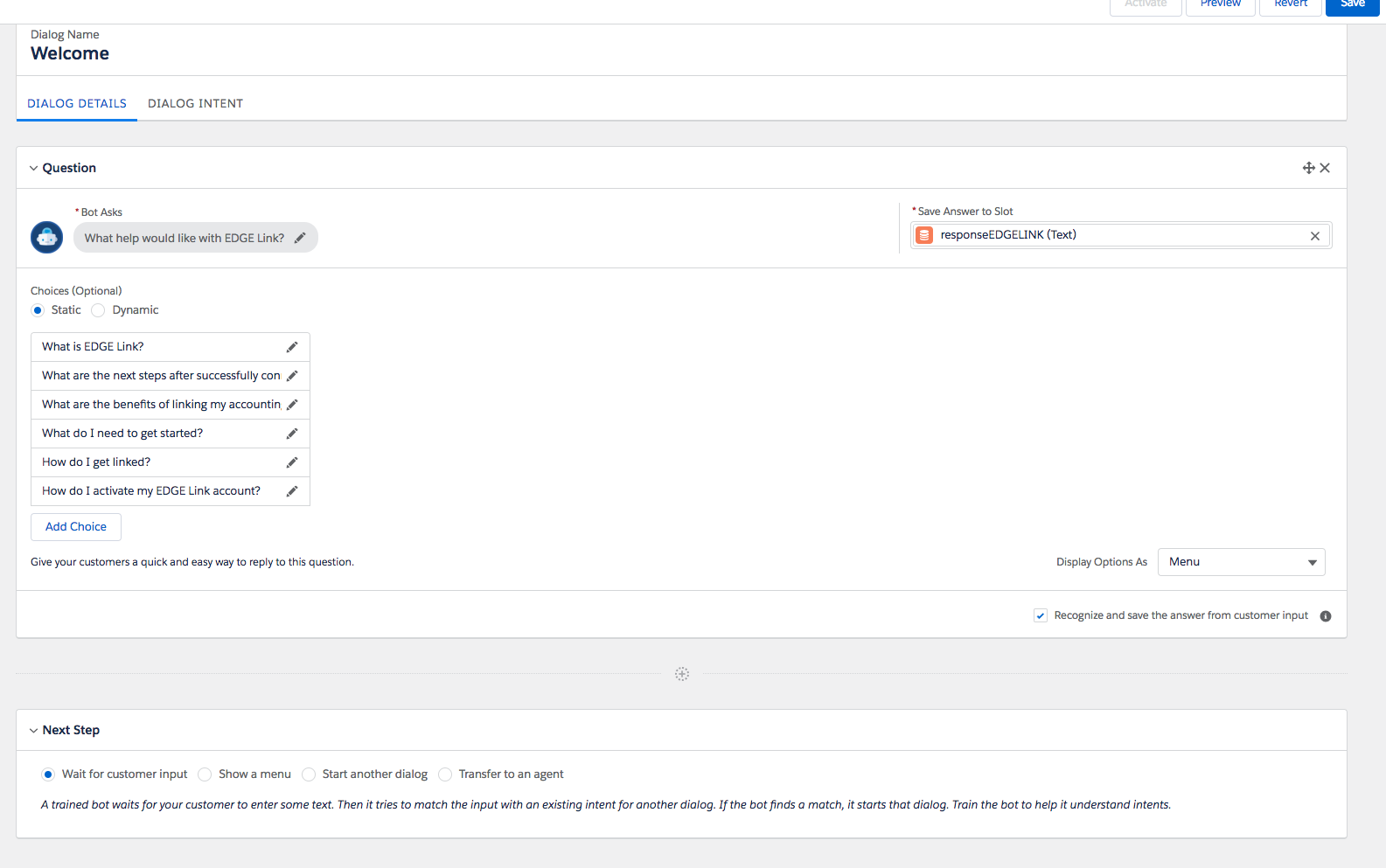Viewport: 1386px width, 868px height.
Task: Select Transfer to an agent option
Action: click(x=445, y=774)
